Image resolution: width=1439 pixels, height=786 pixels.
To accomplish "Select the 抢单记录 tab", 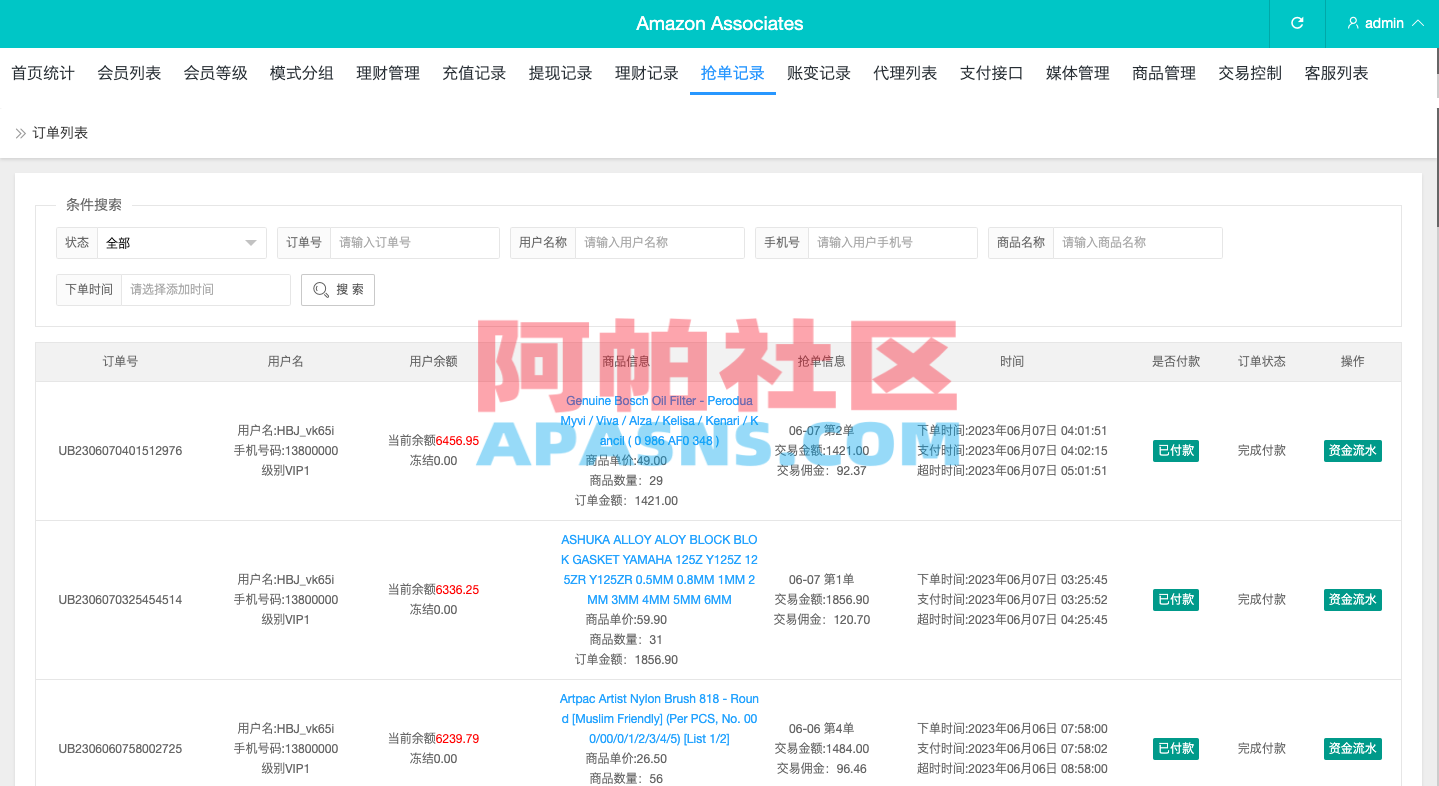I will tap(733, 73).
